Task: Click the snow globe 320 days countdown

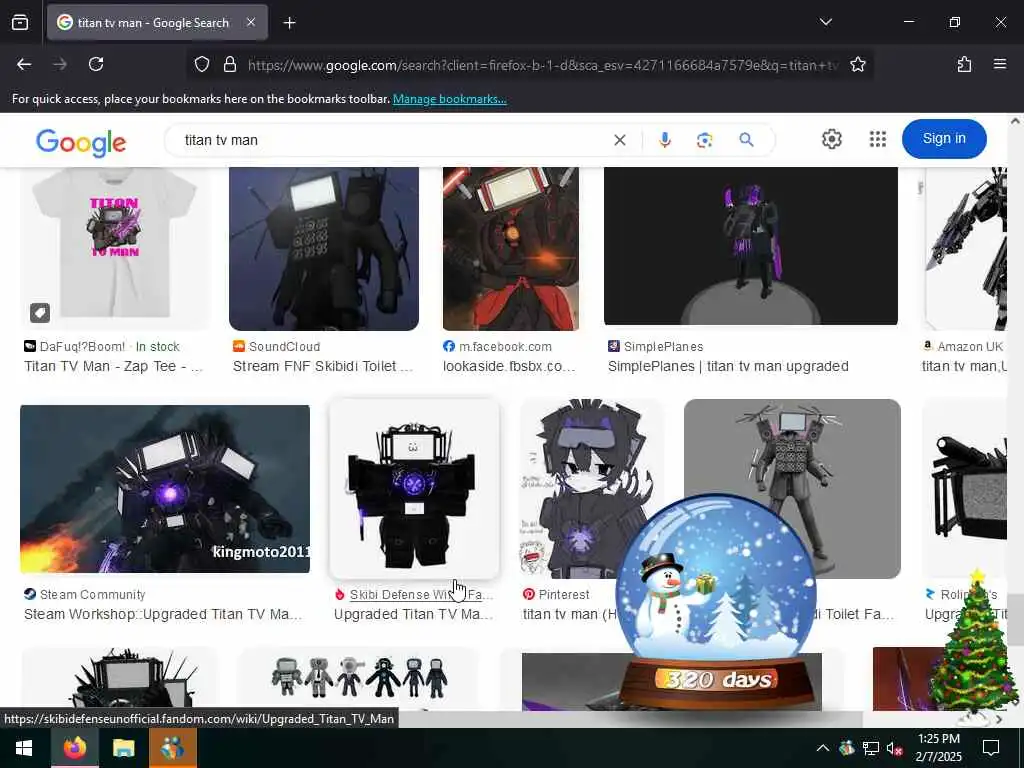Action: tap(716, 602)
